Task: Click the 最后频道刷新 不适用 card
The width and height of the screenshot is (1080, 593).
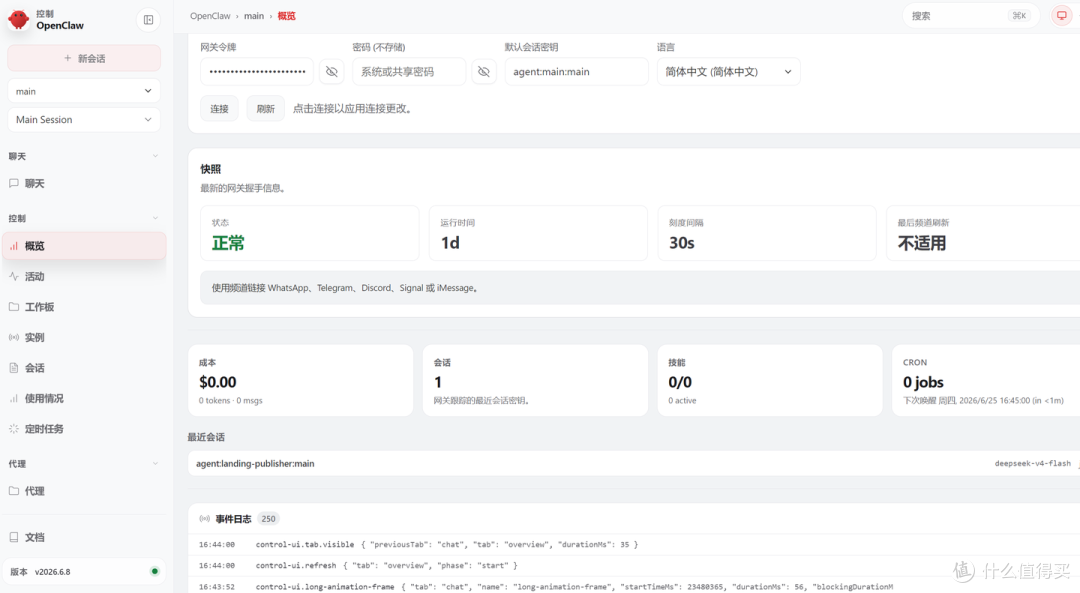Action: coord(984,233)
